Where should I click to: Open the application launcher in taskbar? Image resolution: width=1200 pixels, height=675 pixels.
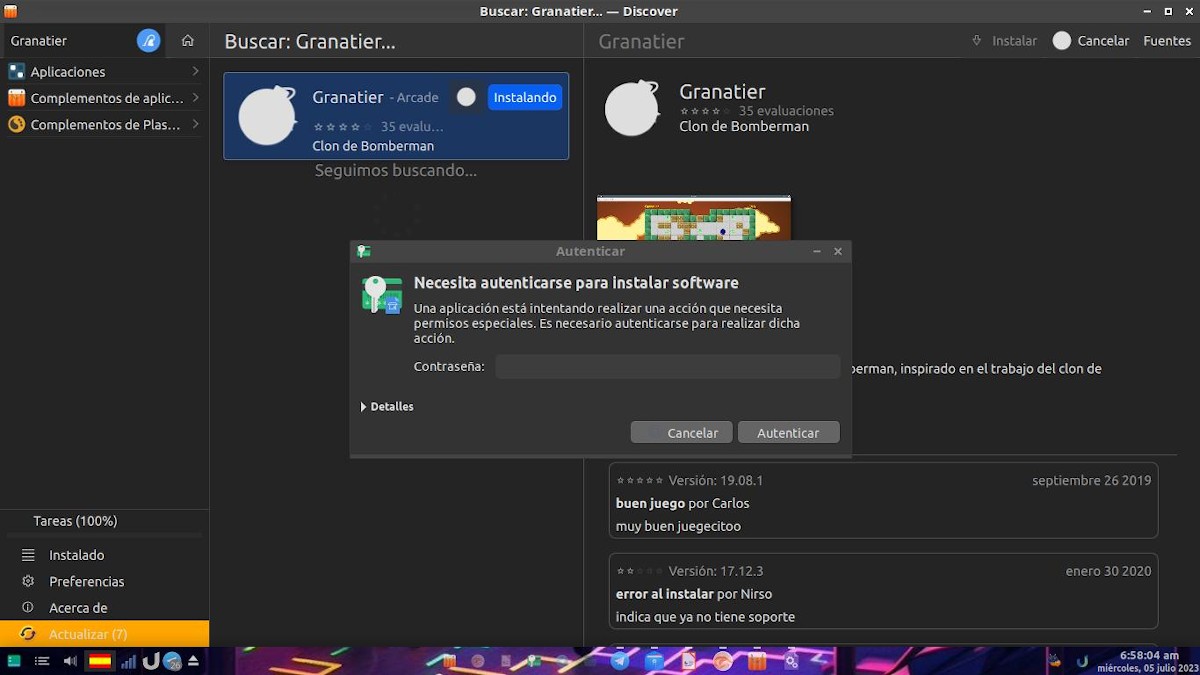(14, 661)
